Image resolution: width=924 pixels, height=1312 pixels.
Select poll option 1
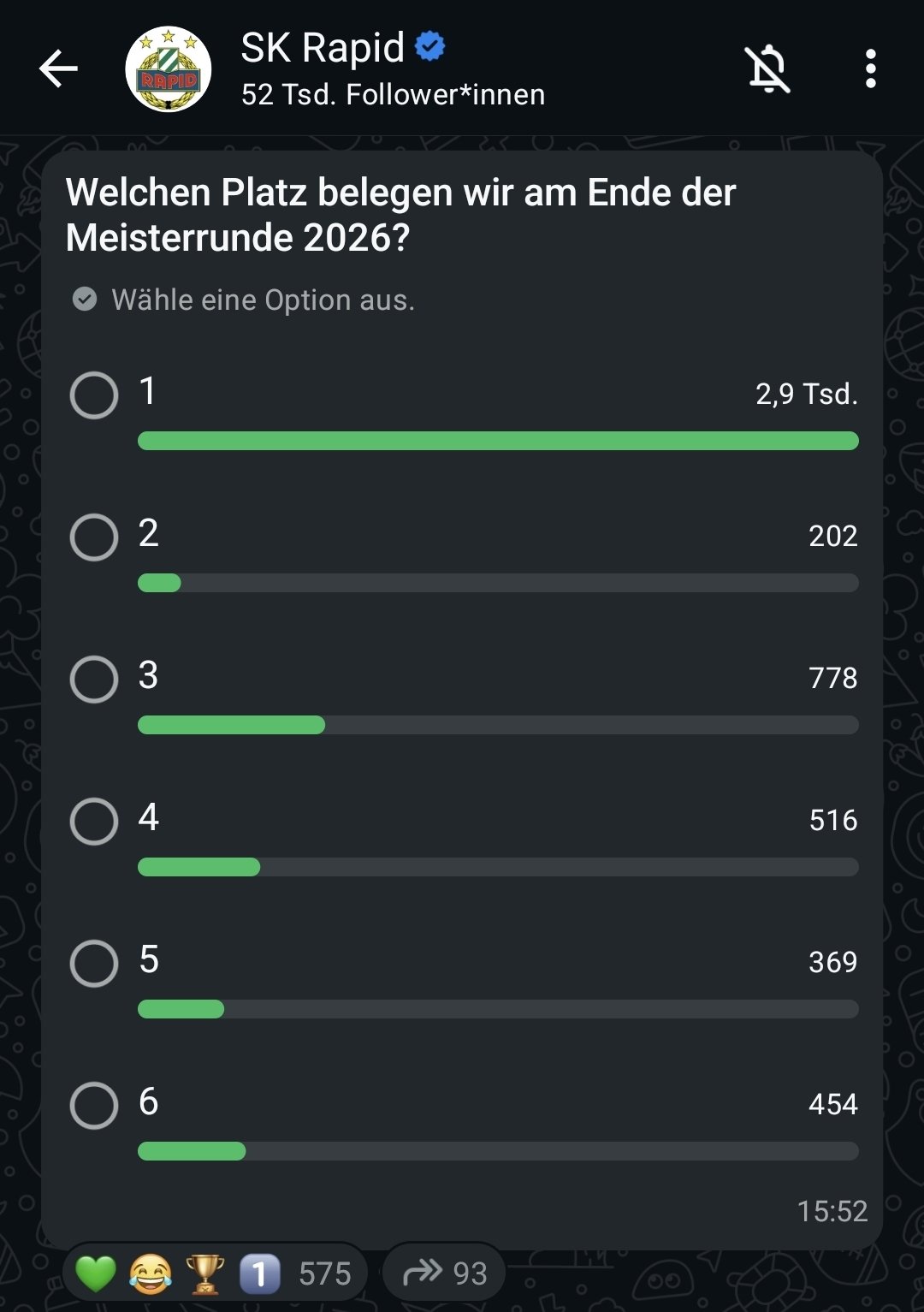(94, 395)
